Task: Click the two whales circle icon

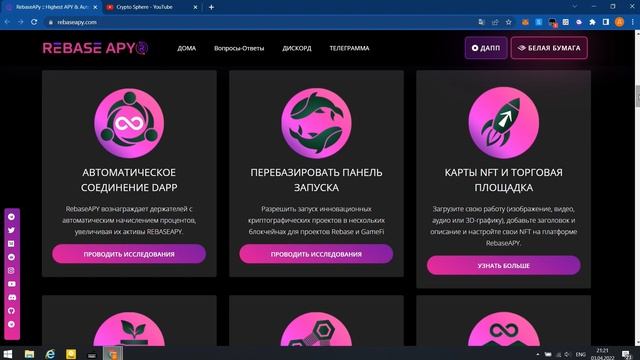Action: tap(316, 123)
